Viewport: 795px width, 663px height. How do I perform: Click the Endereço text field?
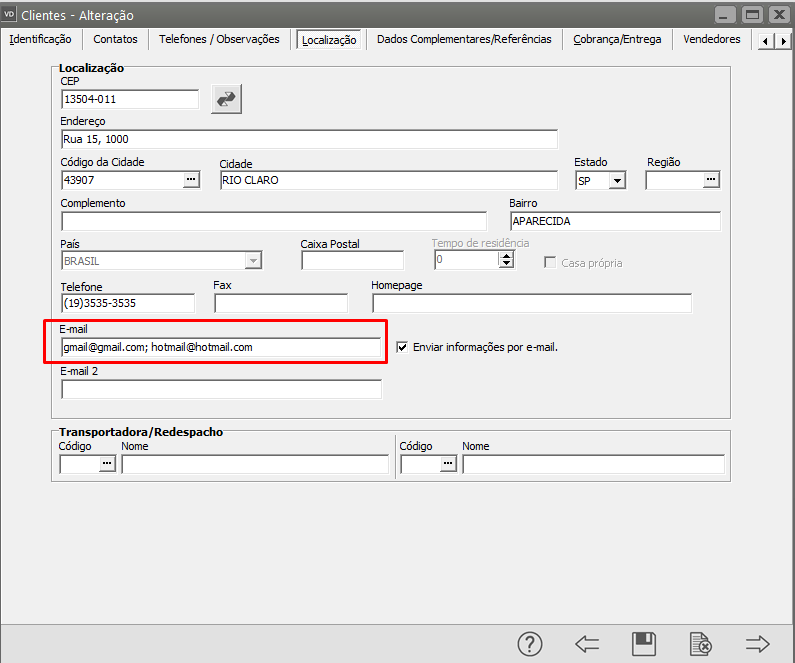coord(308,139)
